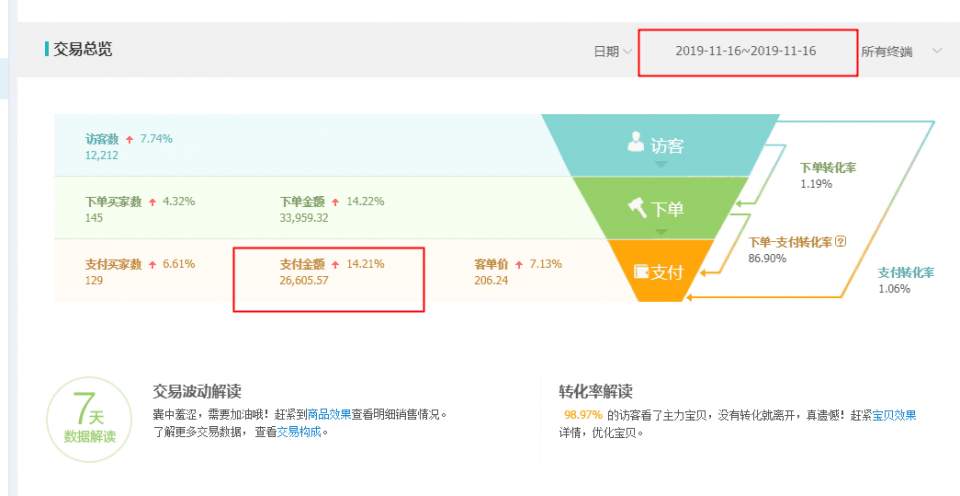Click the help icon beside 下单-支付转化率
The image size is (960, 496).
tap(841, 241)
